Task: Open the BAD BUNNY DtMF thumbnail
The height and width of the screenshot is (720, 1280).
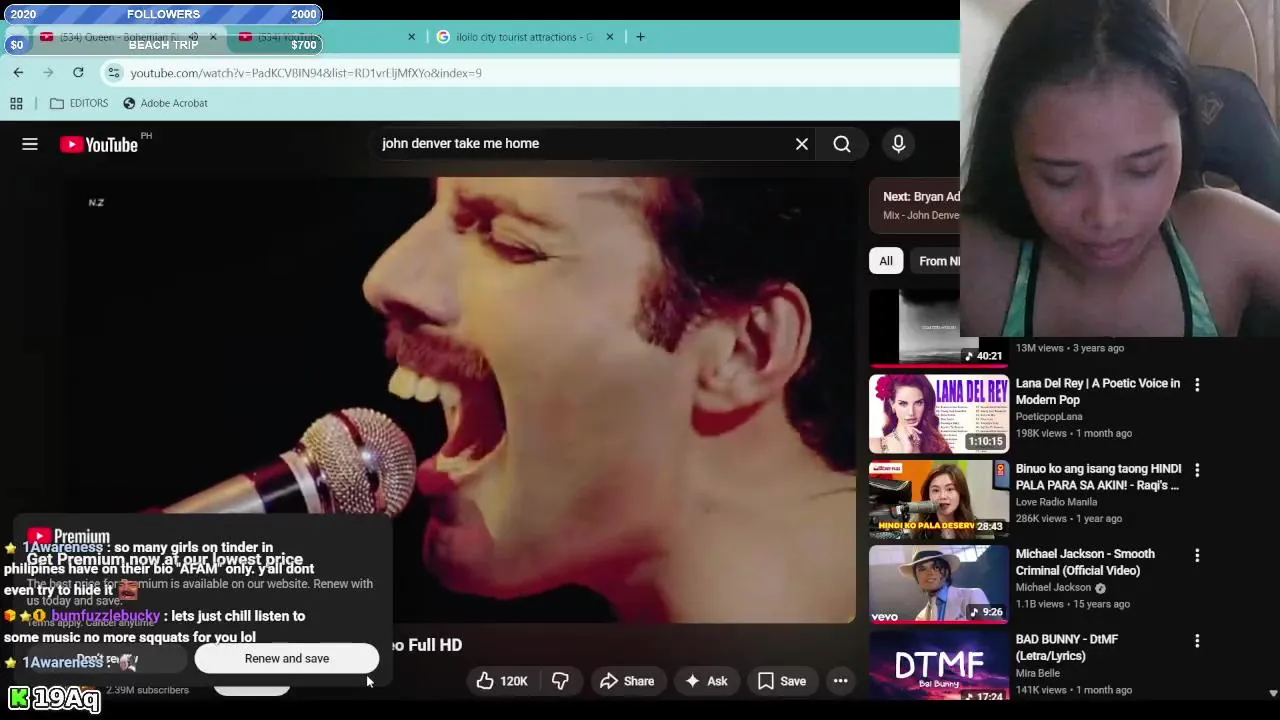Action: click(x=939, y=667)
